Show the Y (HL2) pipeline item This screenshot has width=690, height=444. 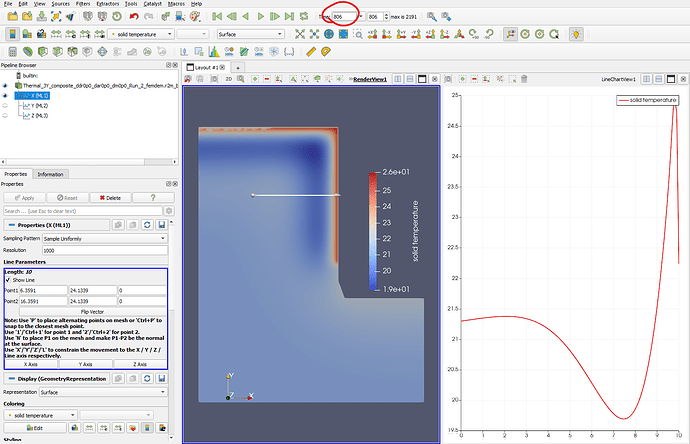point(5,103)
